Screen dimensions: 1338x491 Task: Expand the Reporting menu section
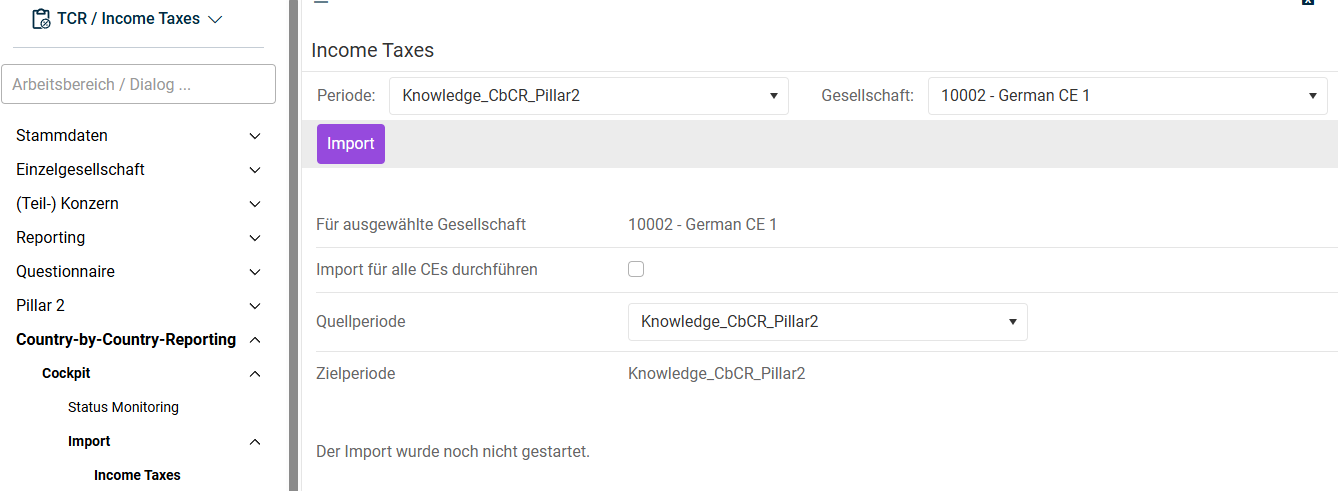coord(138,238)
